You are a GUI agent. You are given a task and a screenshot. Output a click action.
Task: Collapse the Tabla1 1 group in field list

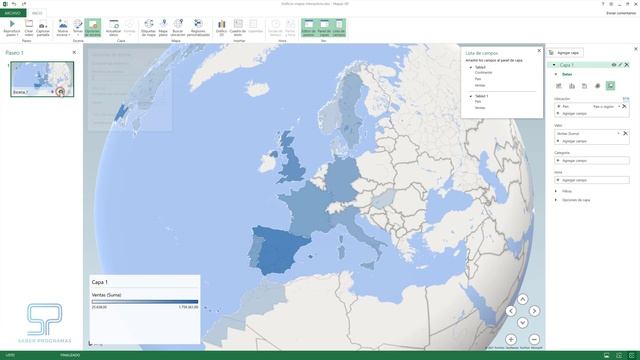(471, 96)
